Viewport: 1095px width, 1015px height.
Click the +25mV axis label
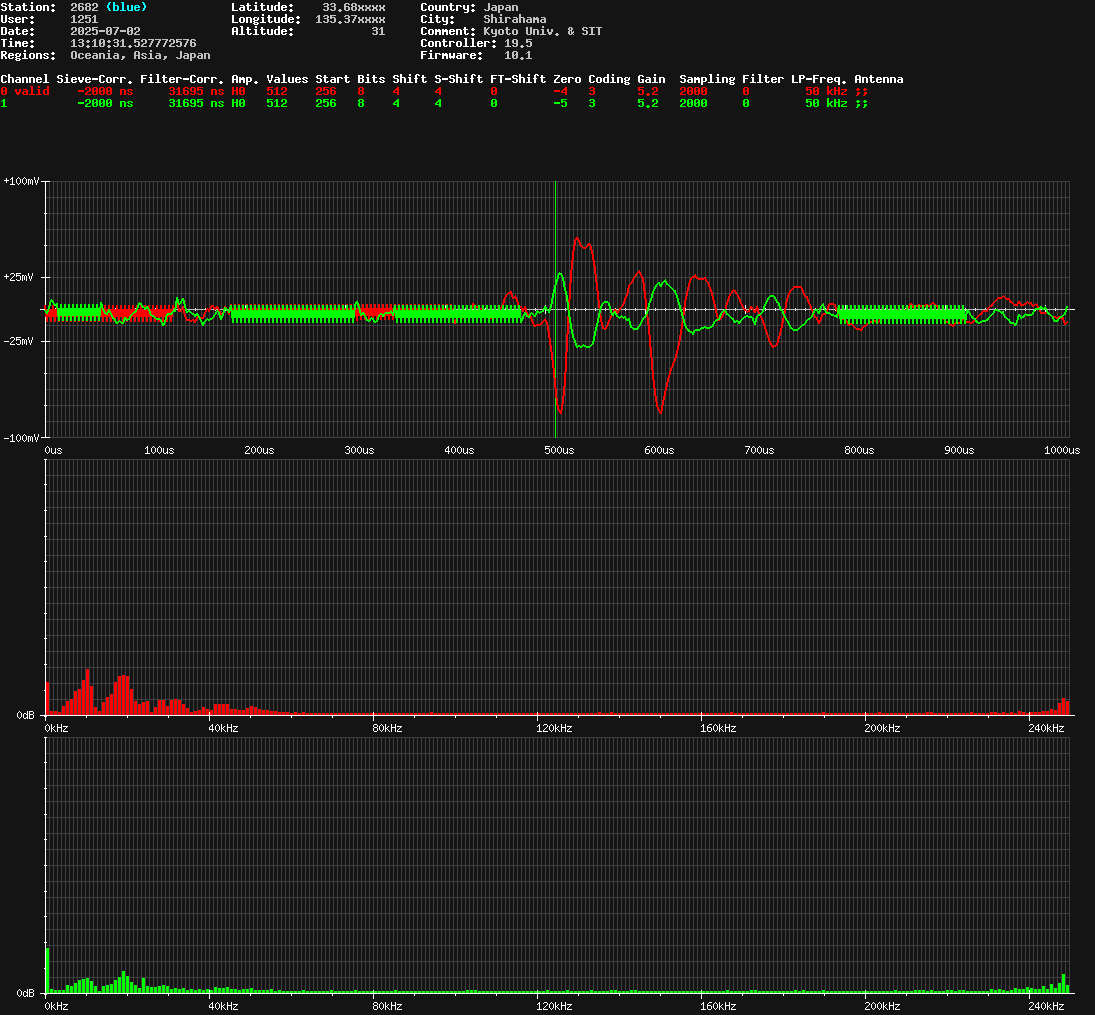tap(21, 277)
